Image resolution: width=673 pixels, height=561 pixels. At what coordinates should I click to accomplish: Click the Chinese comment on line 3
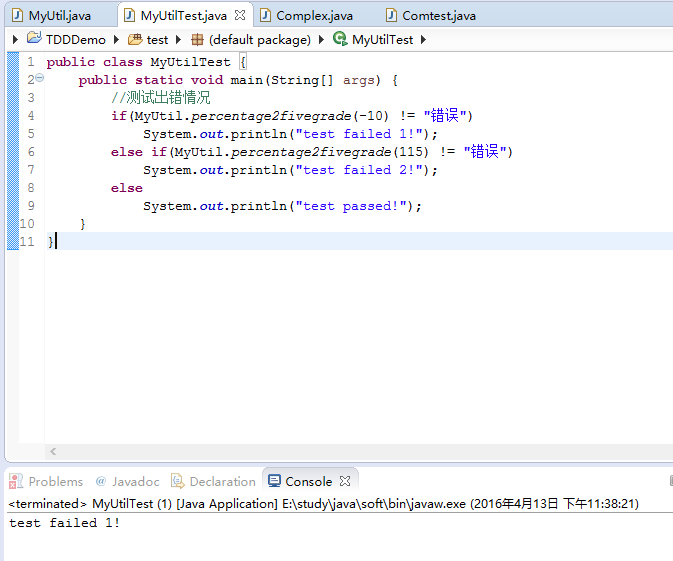coord(161,97)
